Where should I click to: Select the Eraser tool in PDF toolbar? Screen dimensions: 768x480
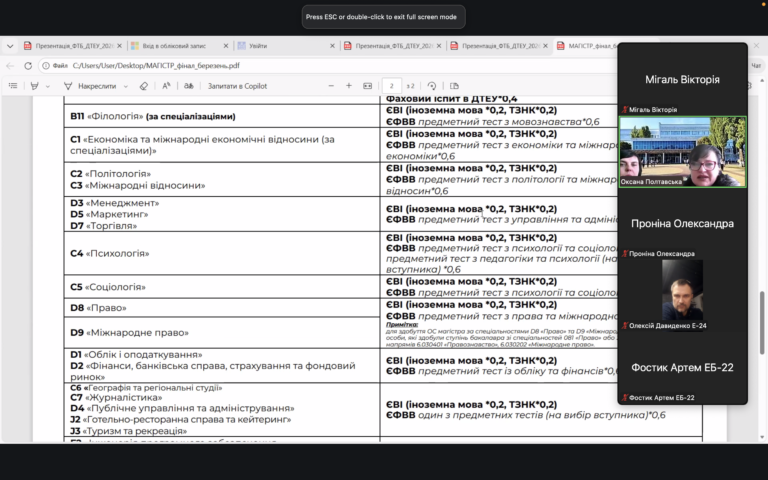[x=144, y=86]
